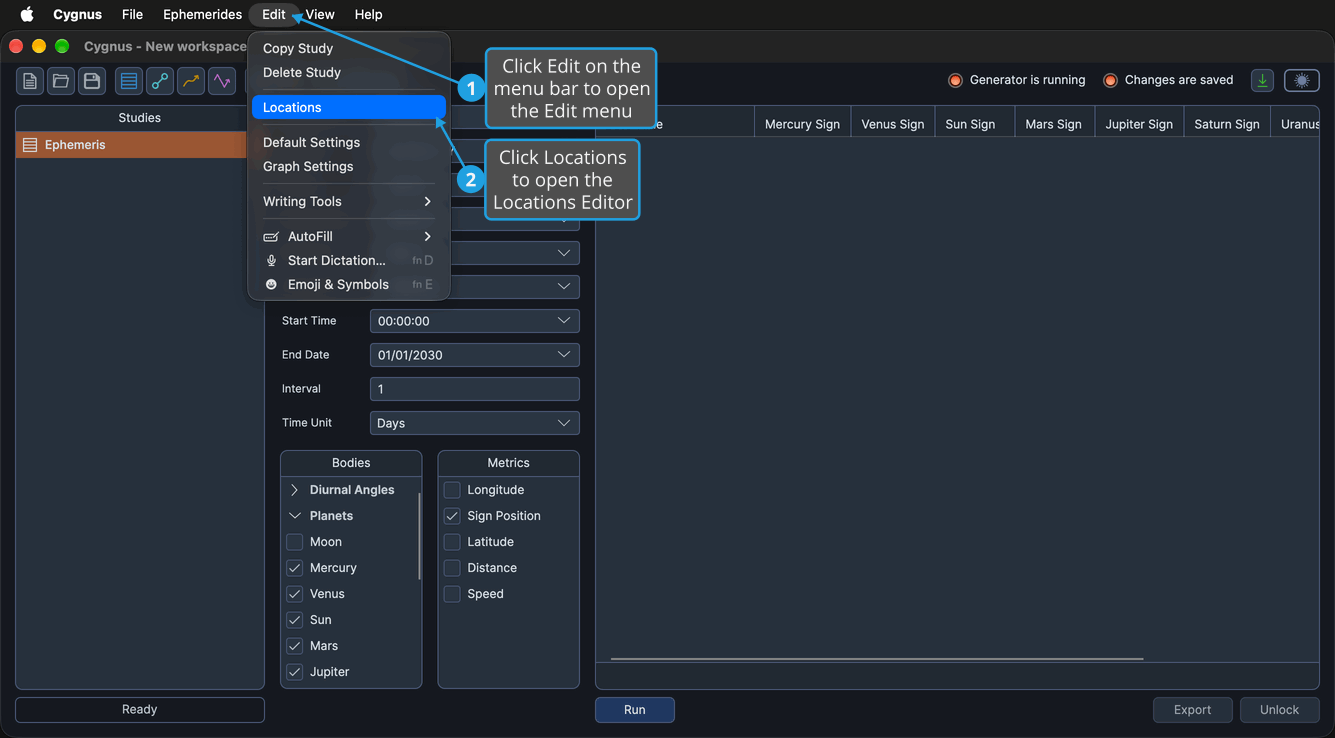
Task: Collapse the Planets group
Action: pos(294,516)
